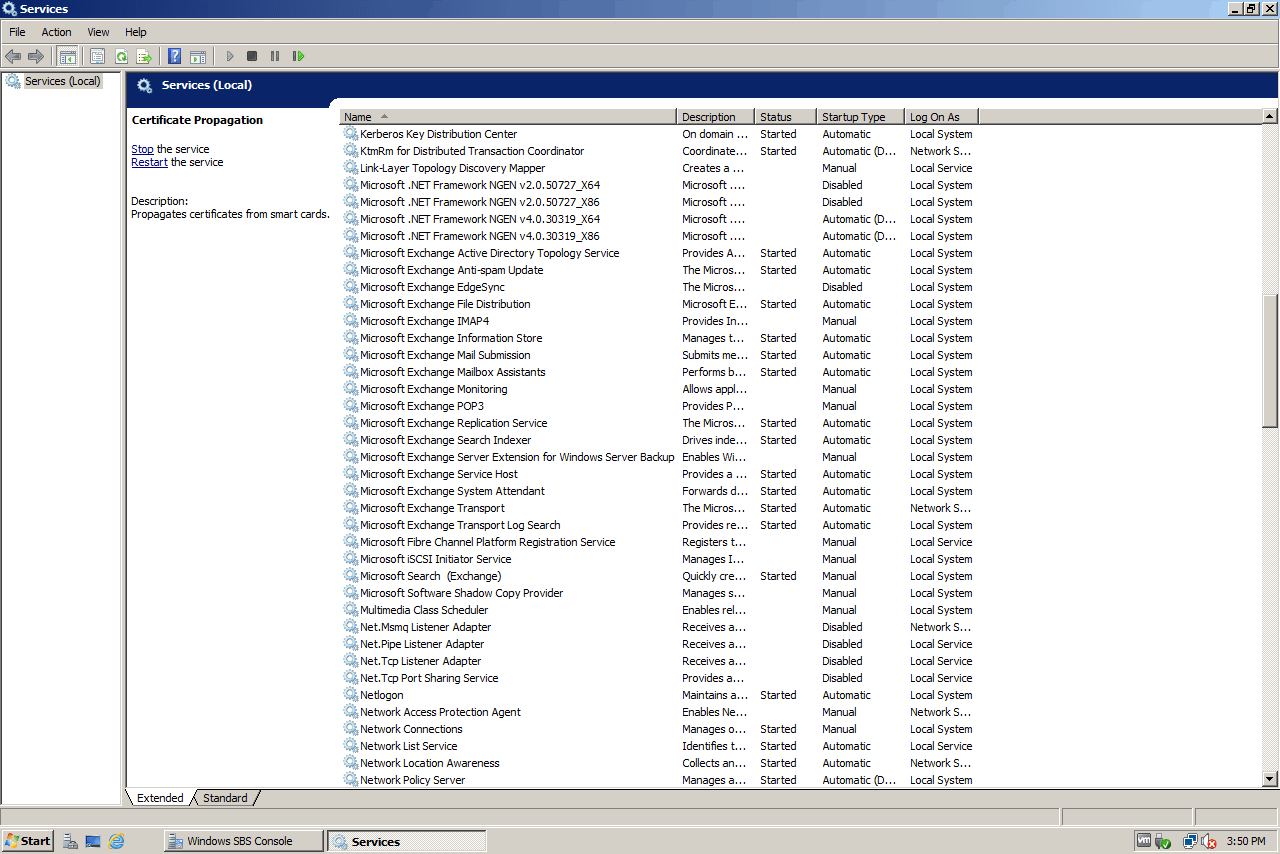Click gear icon of Network Policy Server
The height and width of the screenshot is (854, 1280).
click(351, 780)
